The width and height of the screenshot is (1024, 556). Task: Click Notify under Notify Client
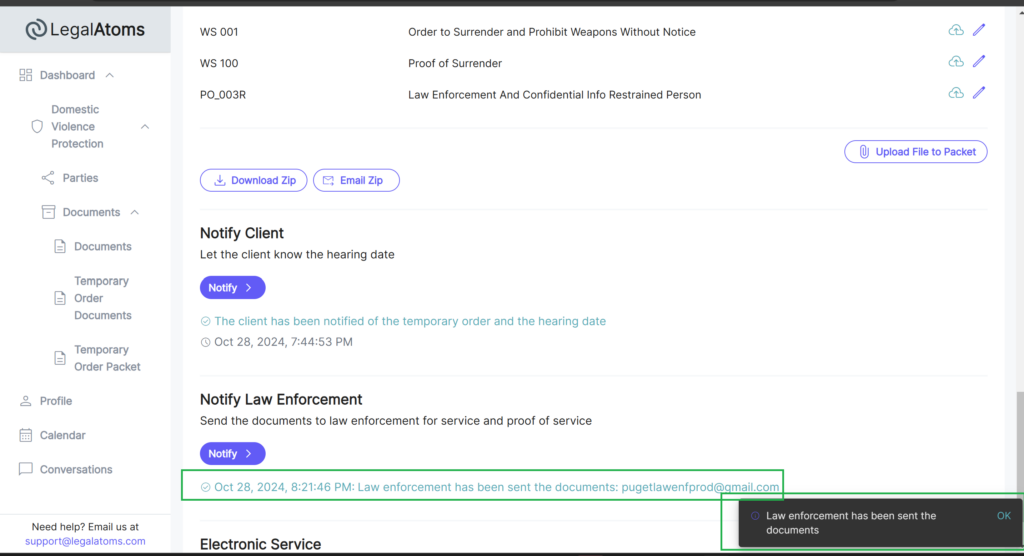(x=232, y=287)
